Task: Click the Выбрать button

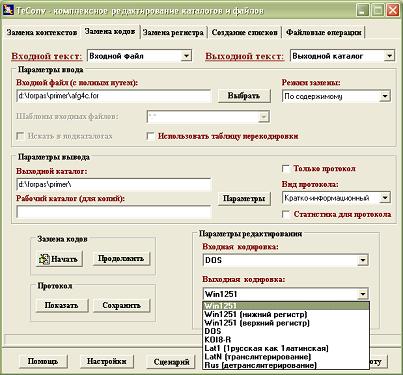Action: pyautogui.click(x=244, y=96)
